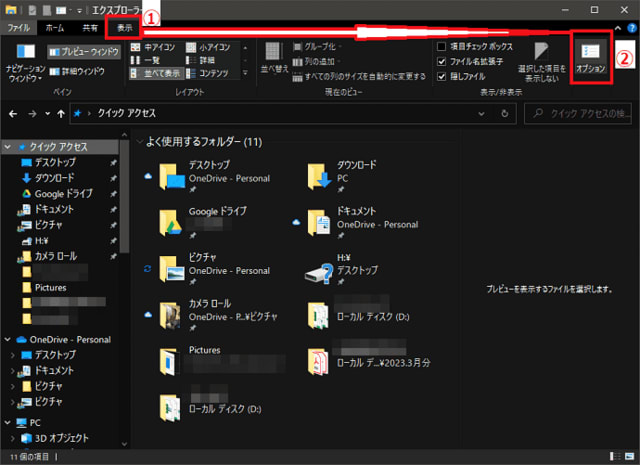Click the クイック アクセスの検索 search box
This screenshot has height=465, width=640.
point(585,114)
